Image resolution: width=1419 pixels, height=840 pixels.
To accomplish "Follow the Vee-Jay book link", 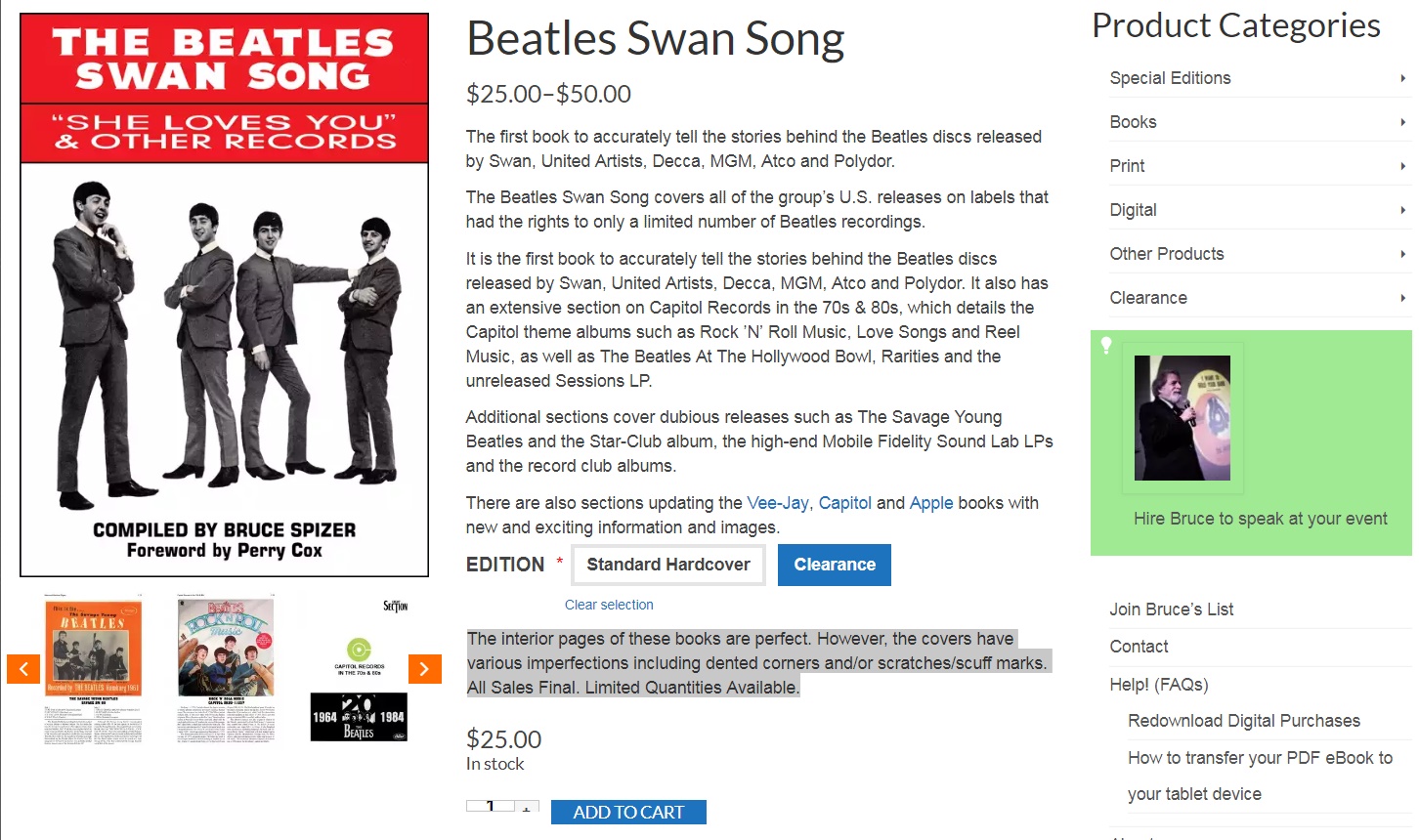I will tap(777, 503).
